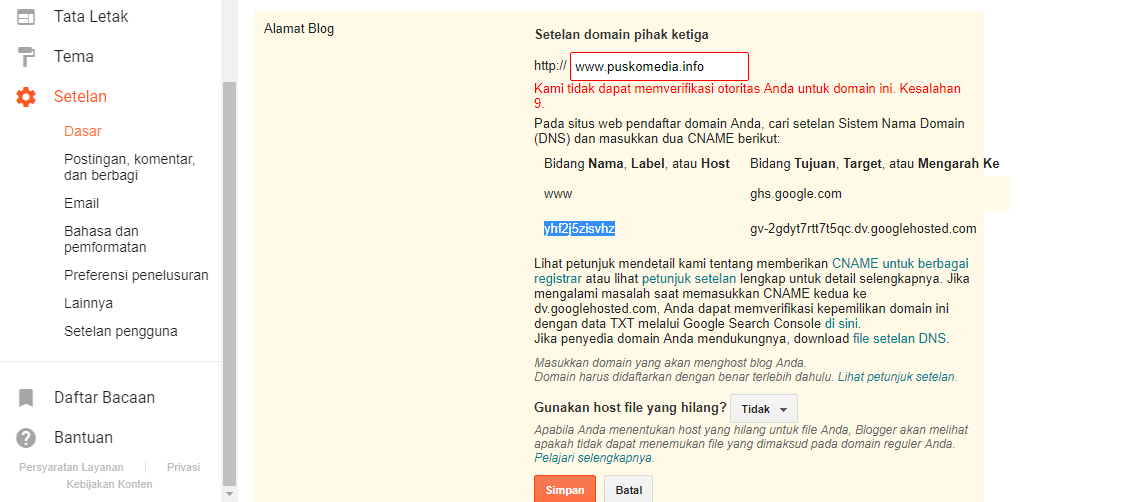Open Tema in sidebar
Screen dimensions: 1123x502
pyautogui.click(x=74, y=57)
